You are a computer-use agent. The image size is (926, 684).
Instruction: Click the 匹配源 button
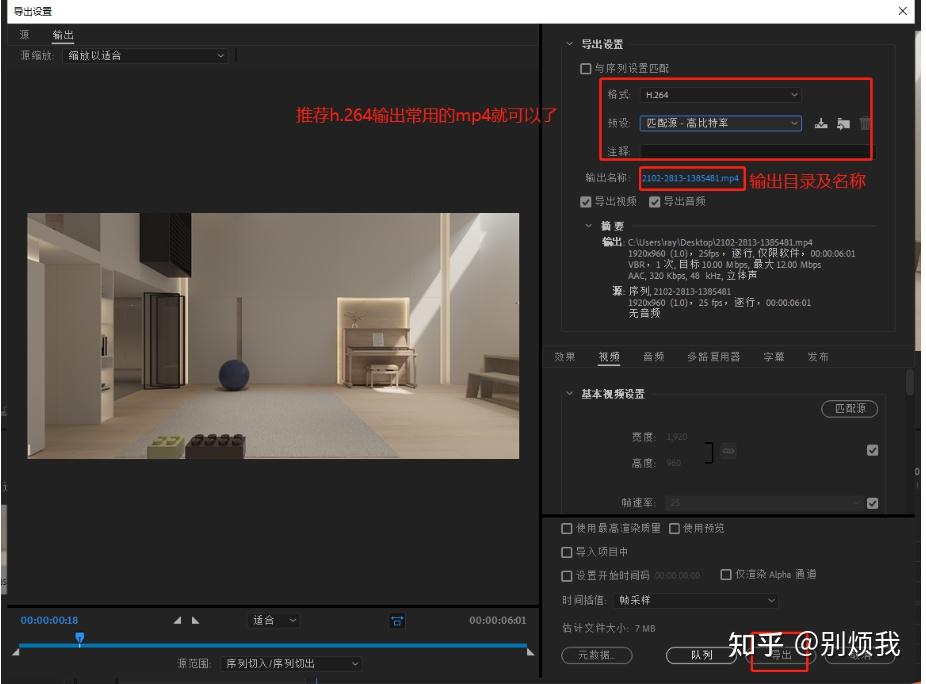tap(849, 409)
